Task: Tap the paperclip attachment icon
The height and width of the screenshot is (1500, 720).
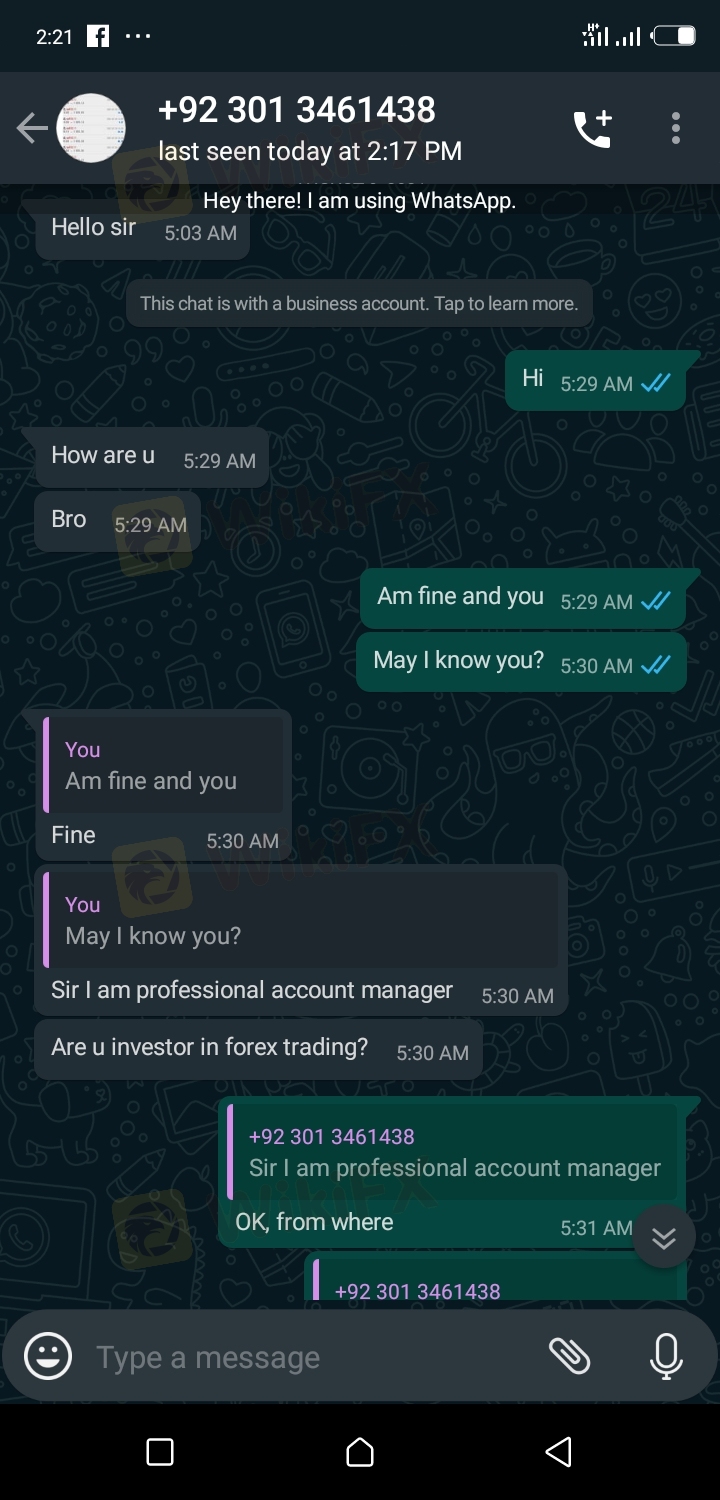Action: click(x=570, y=1357)
